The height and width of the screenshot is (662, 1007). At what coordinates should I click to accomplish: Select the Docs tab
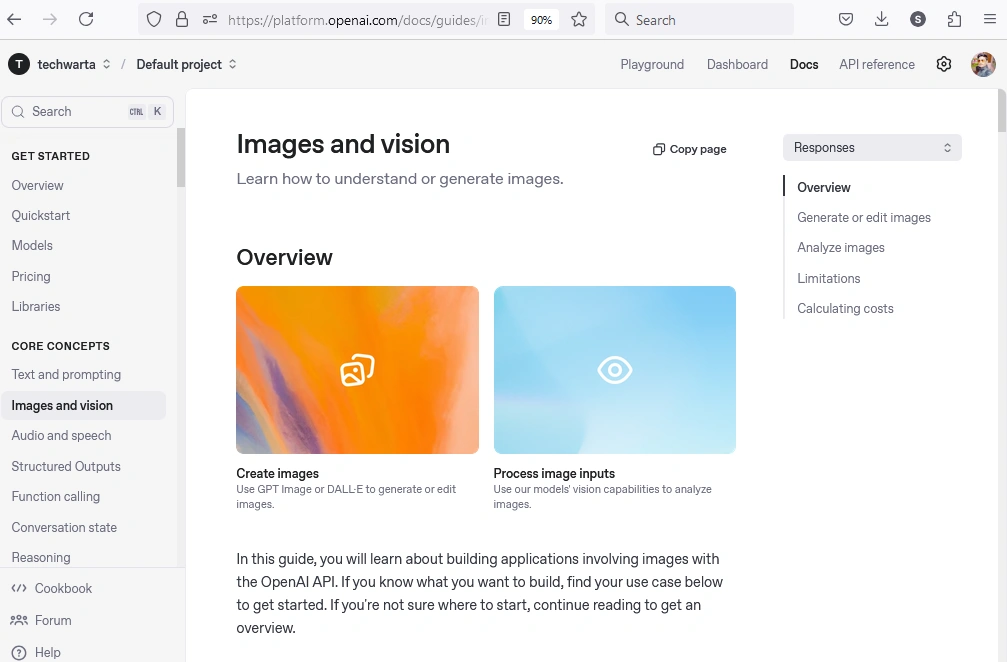point(804,64)
